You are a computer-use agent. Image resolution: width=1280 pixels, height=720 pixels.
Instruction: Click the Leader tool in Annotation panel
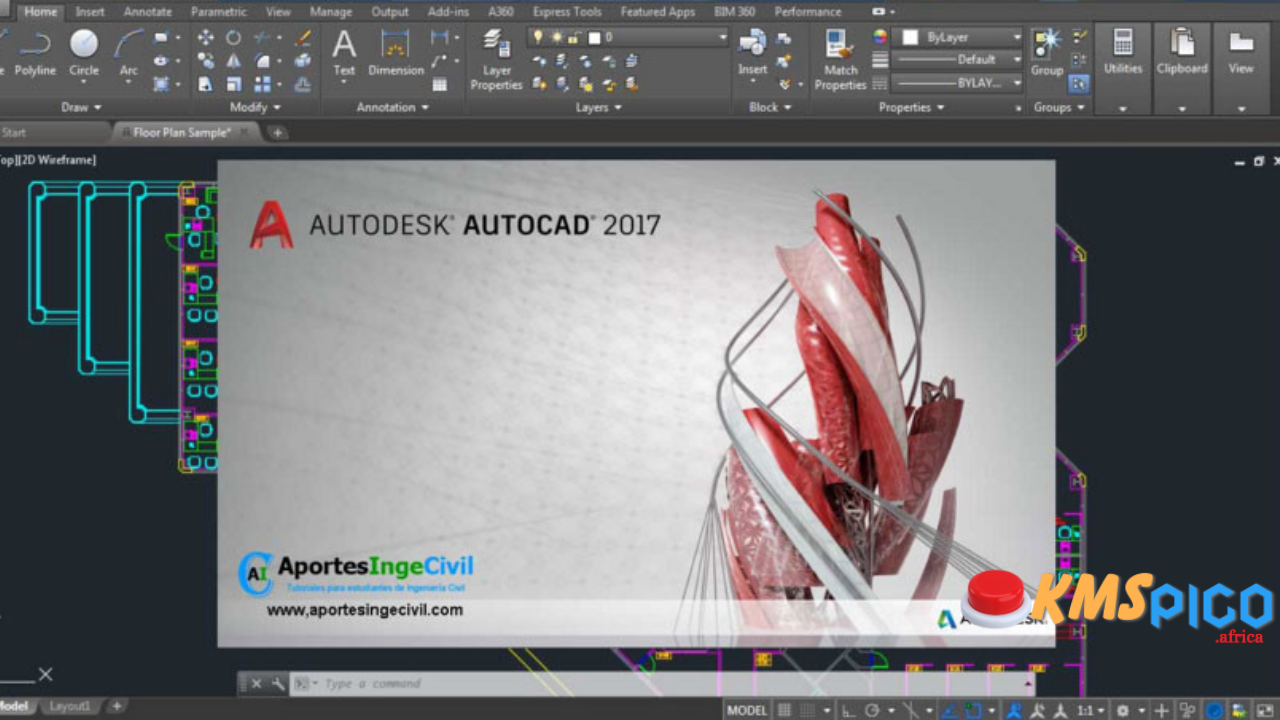(x=439, y=61)
